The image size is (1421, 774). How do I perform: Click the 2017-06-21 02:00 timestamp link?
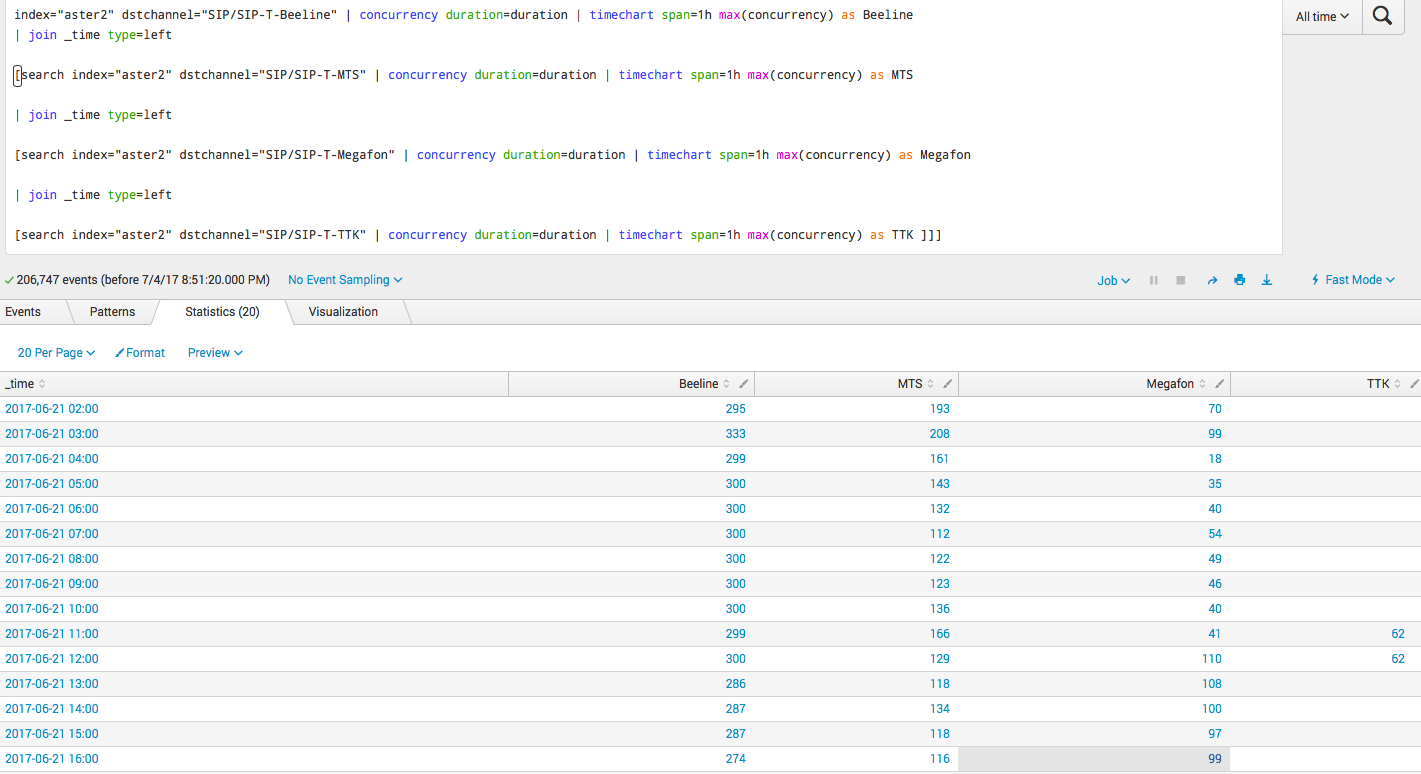coord(52,408)
